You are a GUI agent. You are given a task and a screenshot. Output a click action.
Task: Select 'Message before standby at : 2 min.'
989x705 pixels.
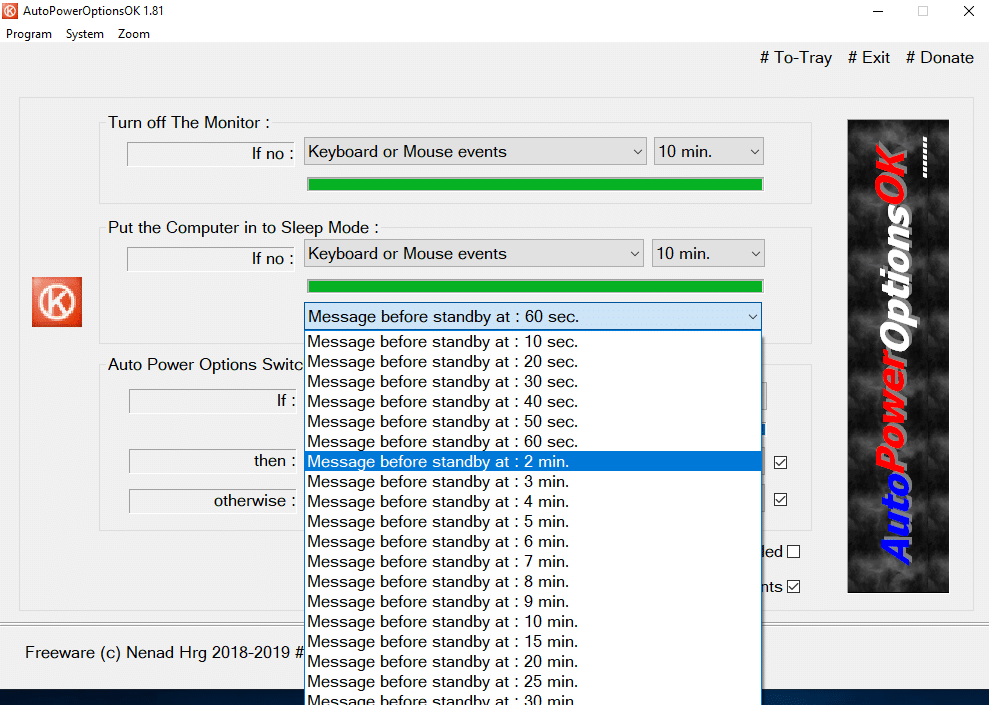coord(532,462)
